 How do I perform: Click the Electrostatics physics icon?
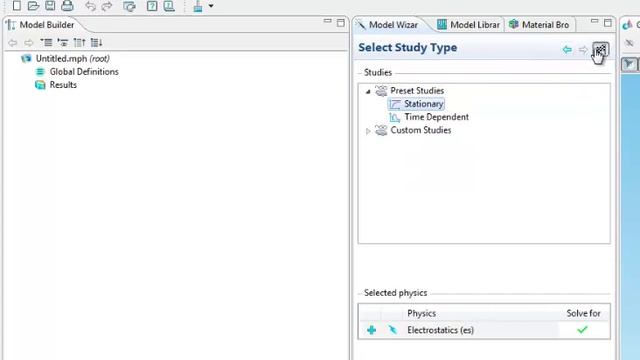393,330
